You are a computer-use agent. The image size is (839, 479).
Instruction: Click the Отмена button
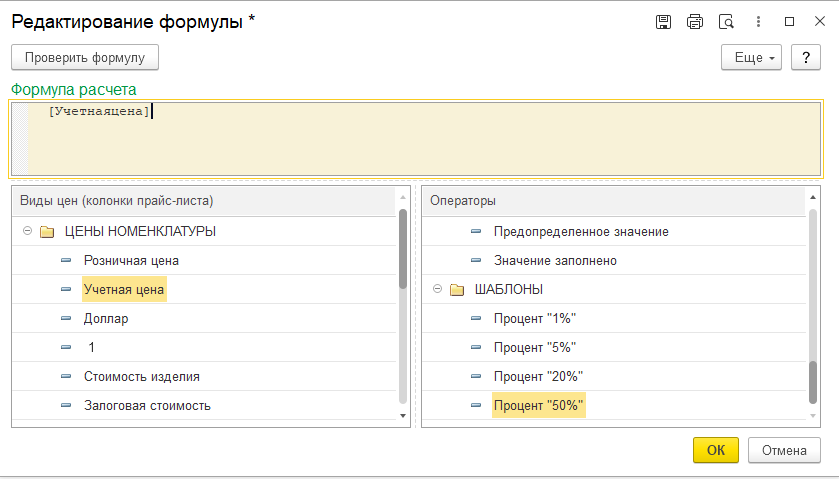coord(784,450)
